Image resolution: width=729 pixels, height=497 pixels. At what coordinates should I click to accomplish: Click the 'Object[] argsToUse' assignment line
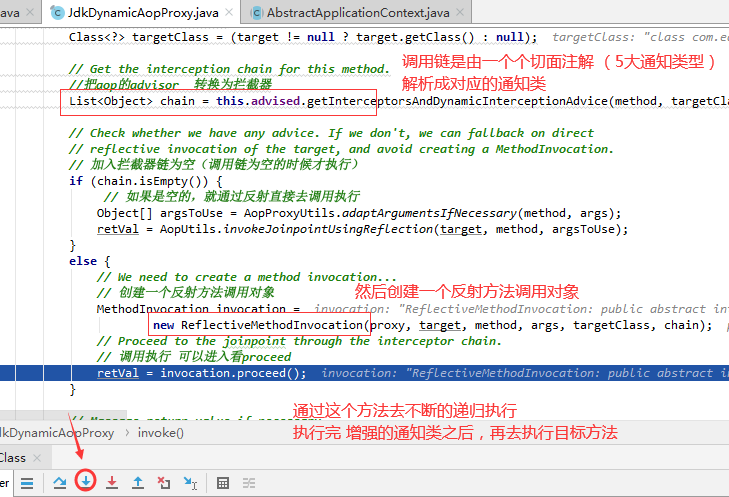(x=359, y=213)
